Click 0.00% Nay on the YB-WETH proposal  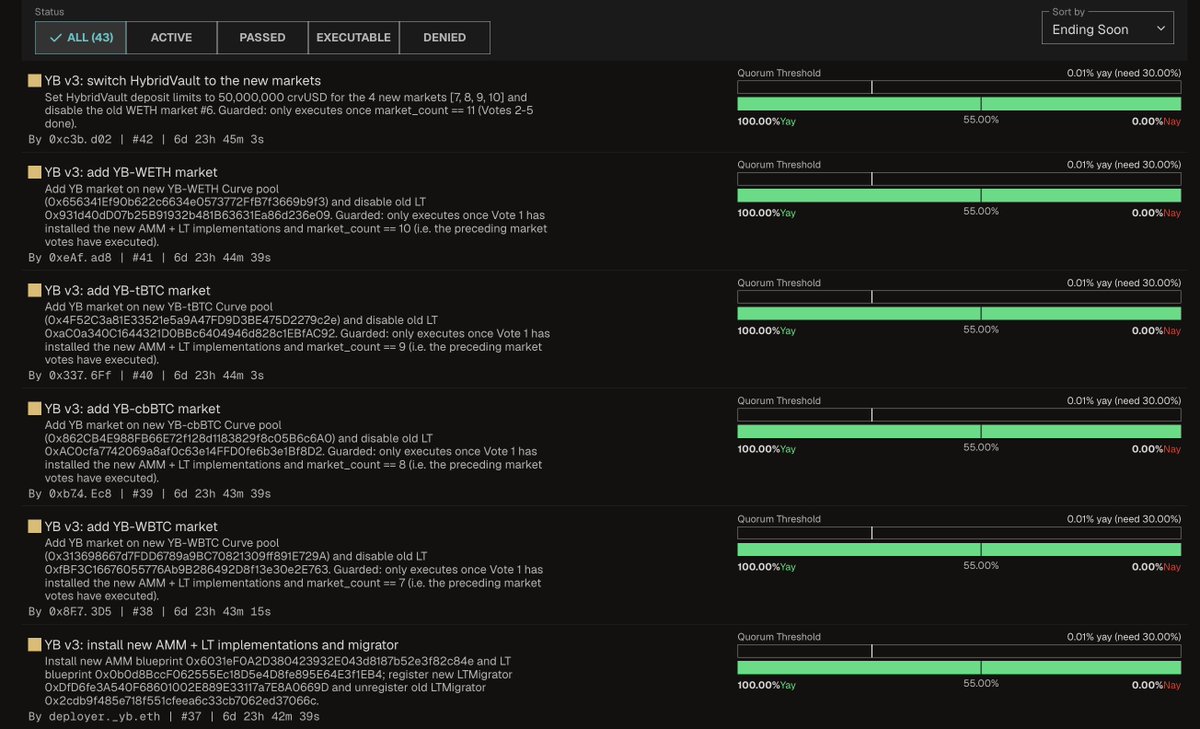coord(1156,213)
